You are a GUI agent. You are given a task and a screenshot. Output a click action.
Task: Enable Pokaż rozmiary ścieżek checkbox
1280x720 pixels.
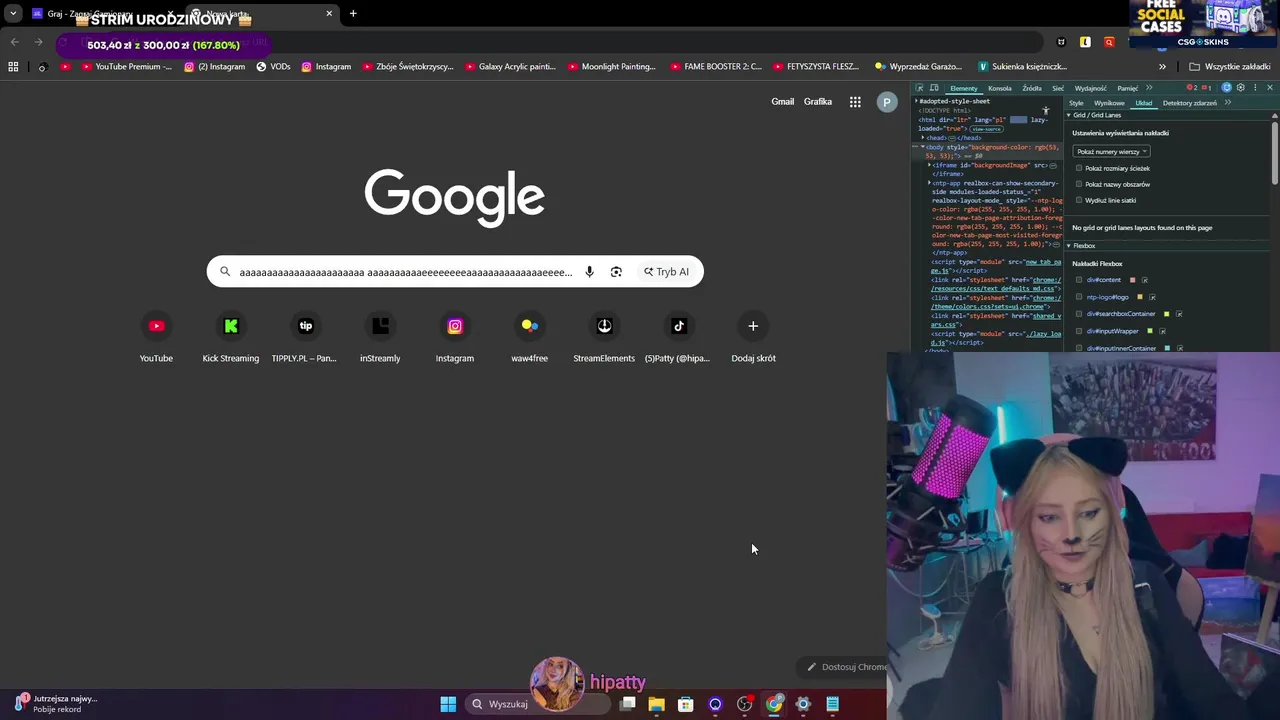[x=1079, y=168]
